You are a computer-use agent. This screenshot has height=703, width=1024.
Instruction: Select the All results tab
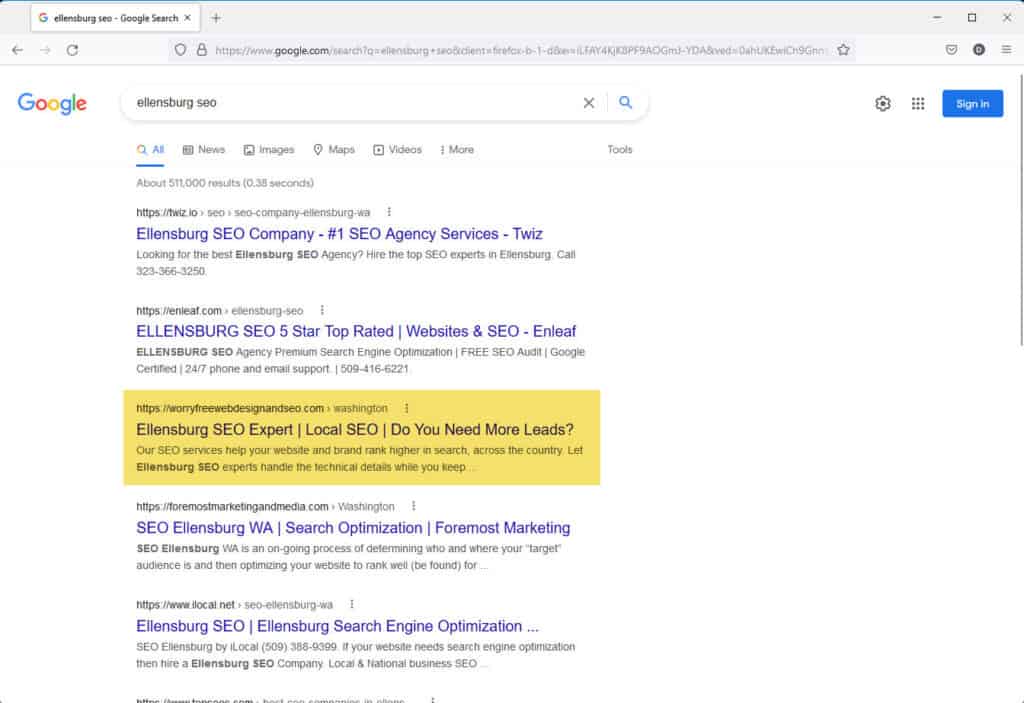150,150
